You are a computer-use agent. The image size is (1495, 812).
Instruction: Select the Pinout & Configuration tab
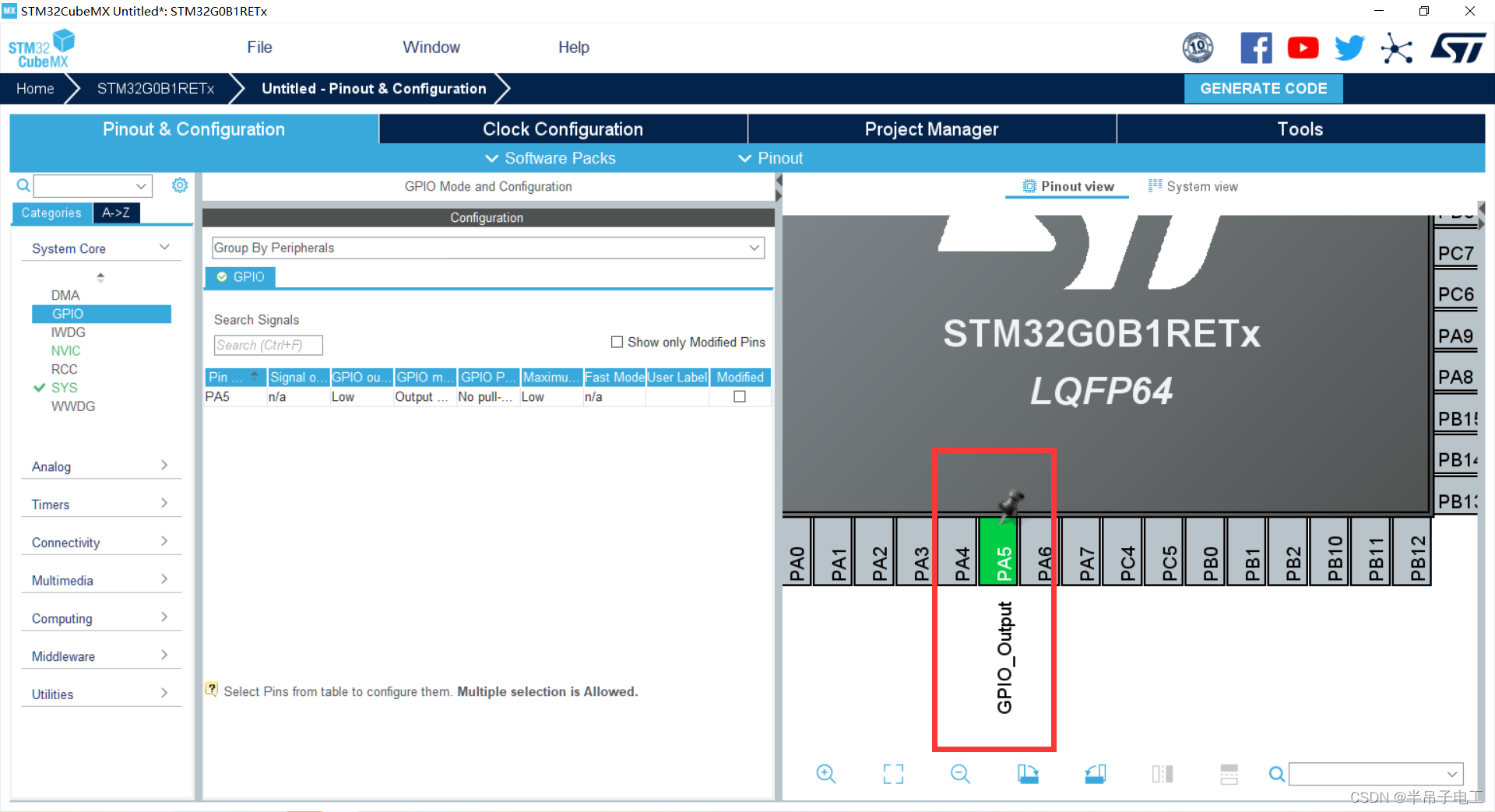(194, 129)
